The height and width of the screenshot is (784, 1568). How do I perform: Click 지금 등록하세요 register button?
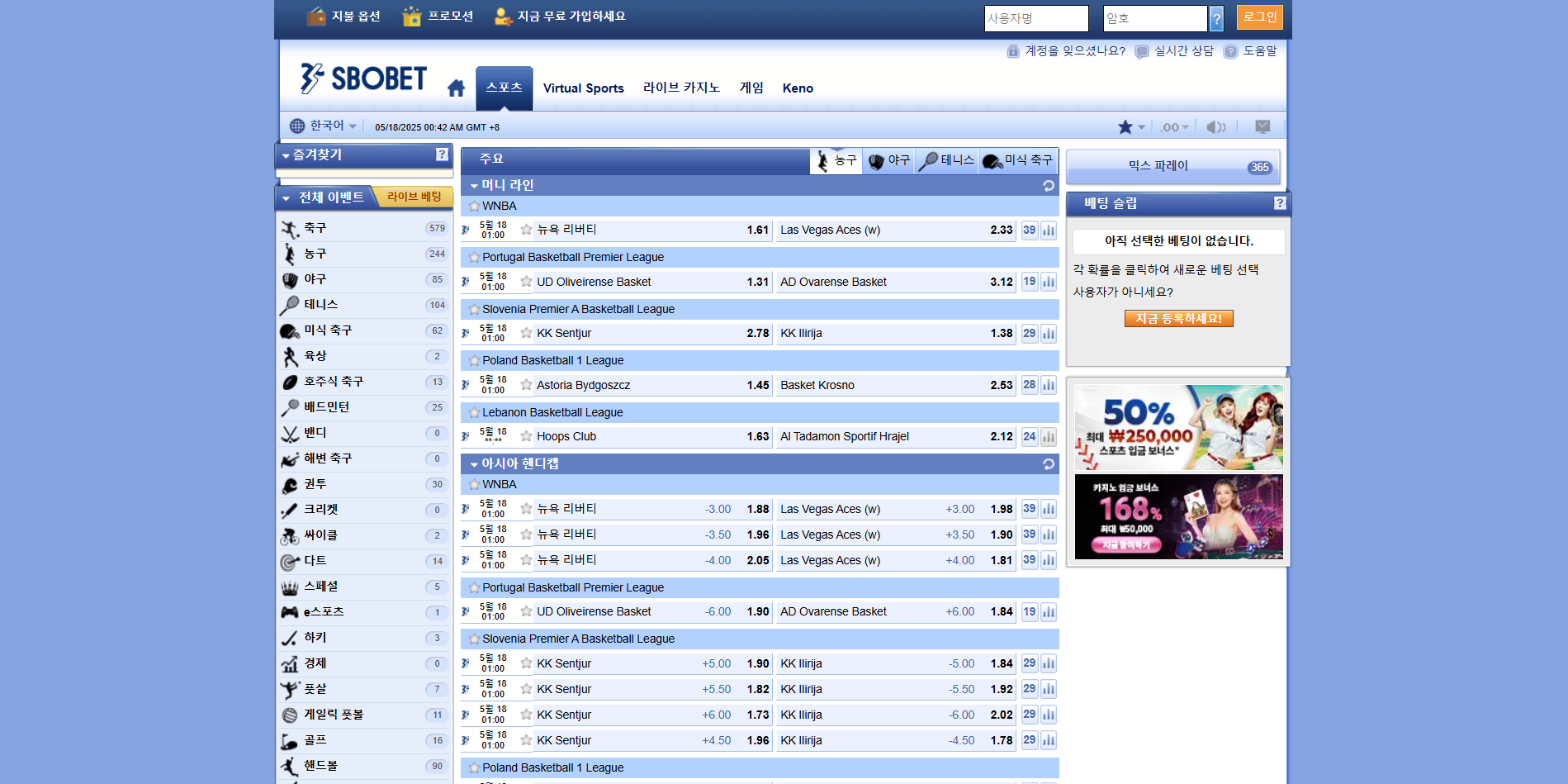(1178, 319)
